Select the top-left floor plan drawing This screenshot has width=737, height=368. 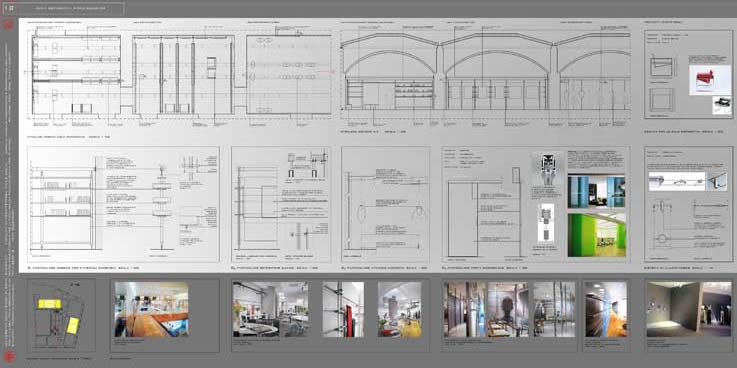pyautogui.click(x=76, y=74)
